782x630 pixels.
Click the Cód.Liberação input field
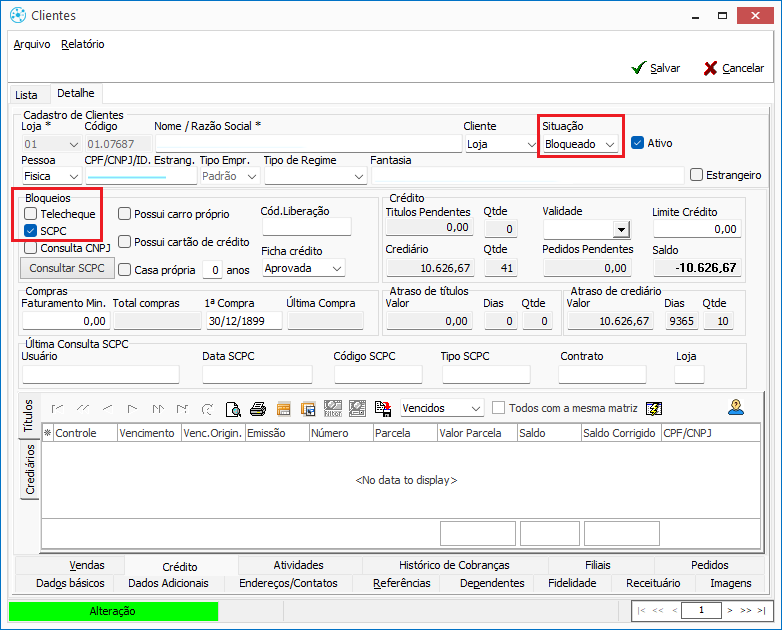pos(307,227)
